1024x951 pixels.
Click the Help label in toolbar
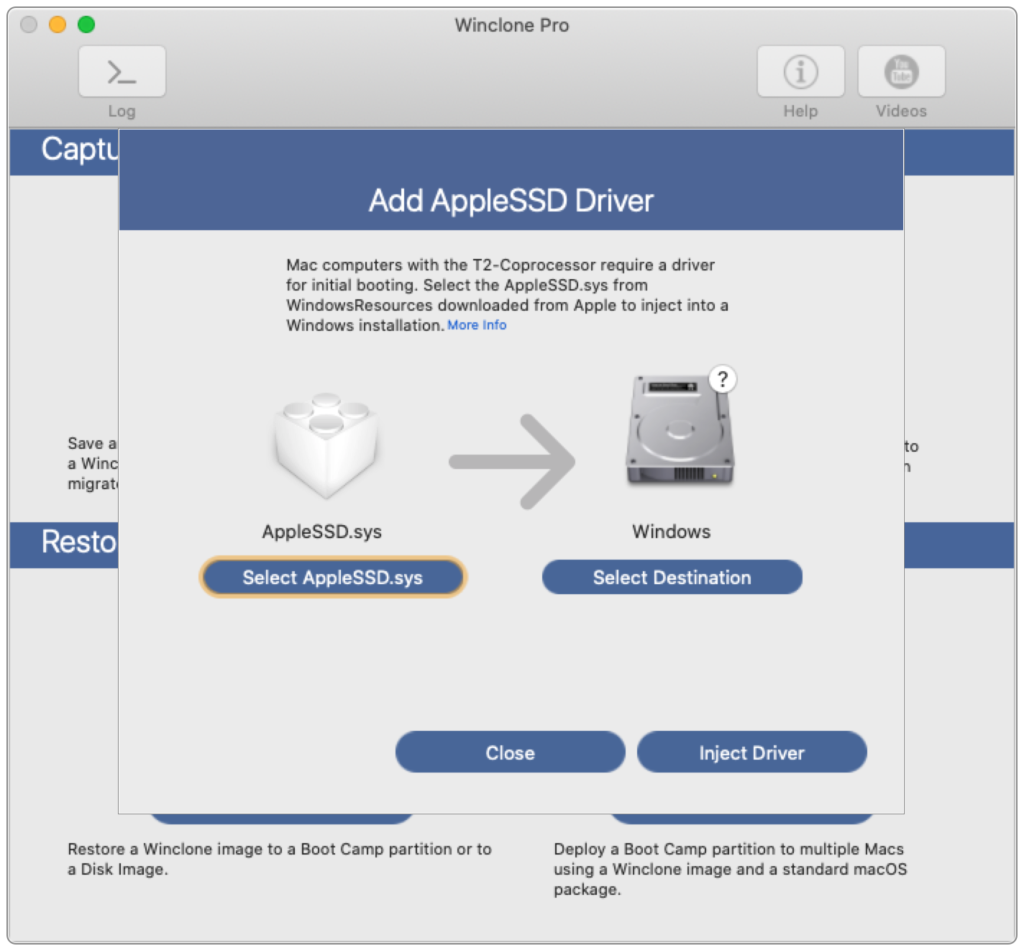(801, 111)
